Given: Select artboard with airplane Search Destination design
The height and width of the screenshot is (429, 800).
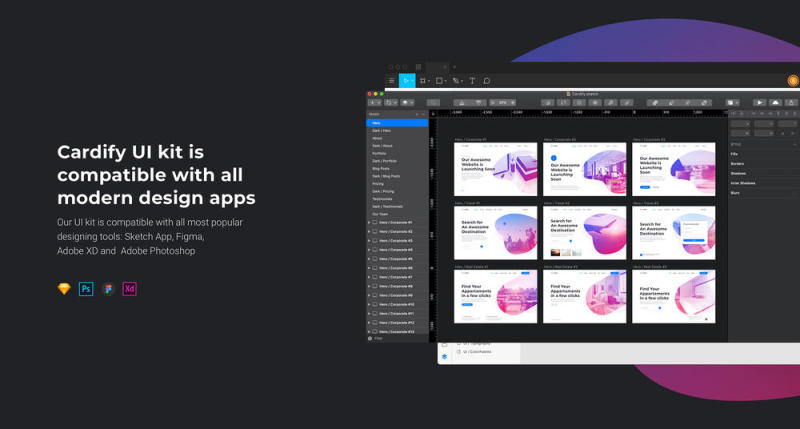Looking at the screenshot, I should tap(585, 233).
